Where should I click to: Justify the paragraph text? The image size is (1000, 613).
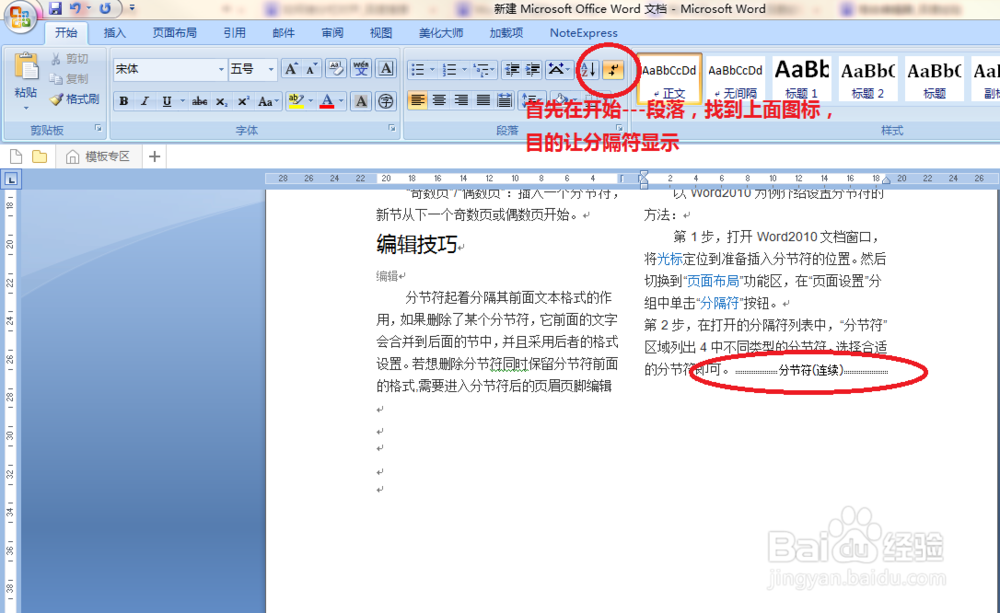tap(483, 100)
